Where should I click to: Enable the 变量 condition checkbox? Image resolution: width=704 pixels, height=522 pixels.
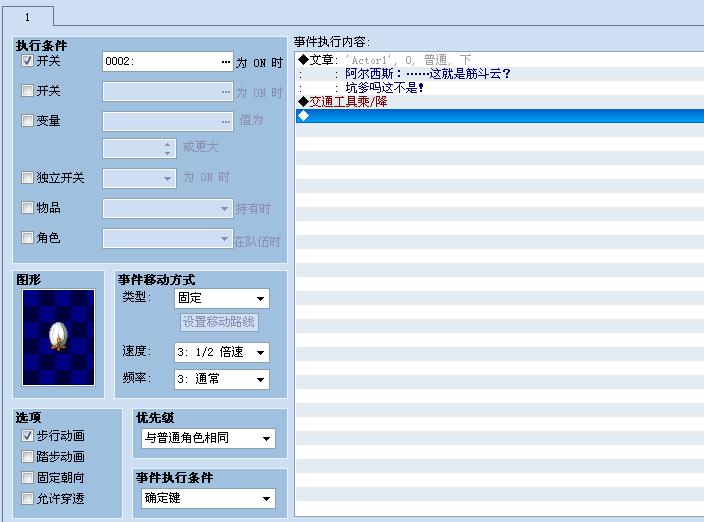pyautogui.click(x=27, y=120)
